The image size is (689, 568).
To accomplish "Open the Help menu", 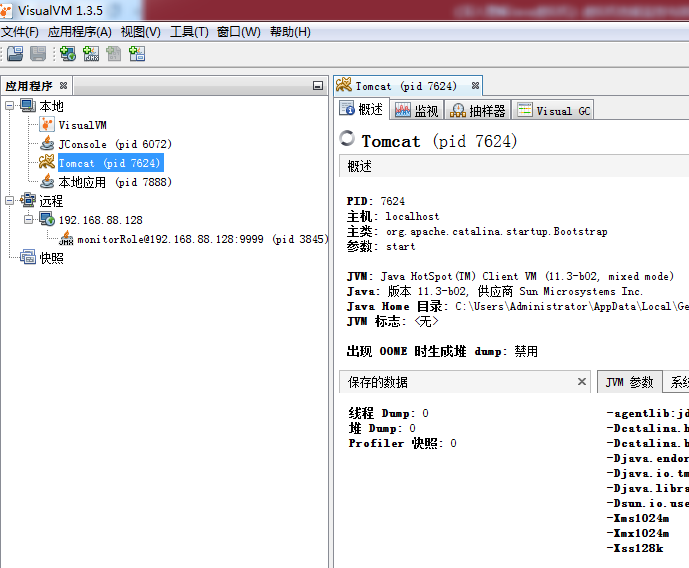I will [x=290, y=32].
